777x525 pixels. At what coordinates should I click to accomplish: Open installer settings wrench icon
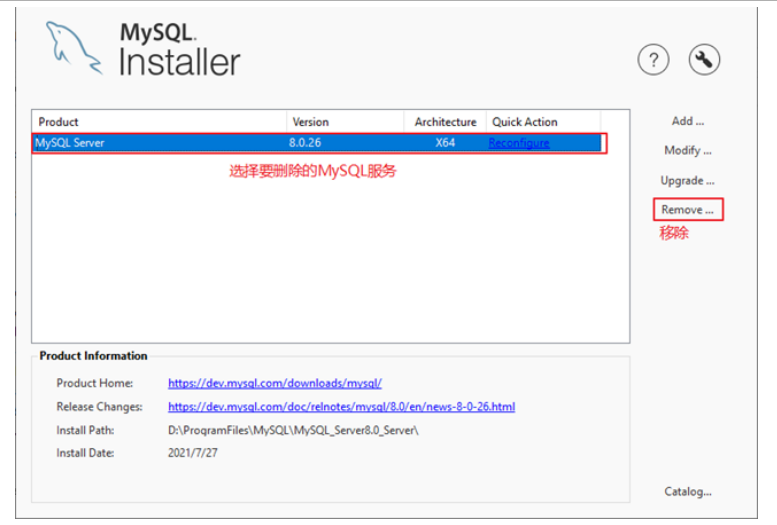[704, 60]
